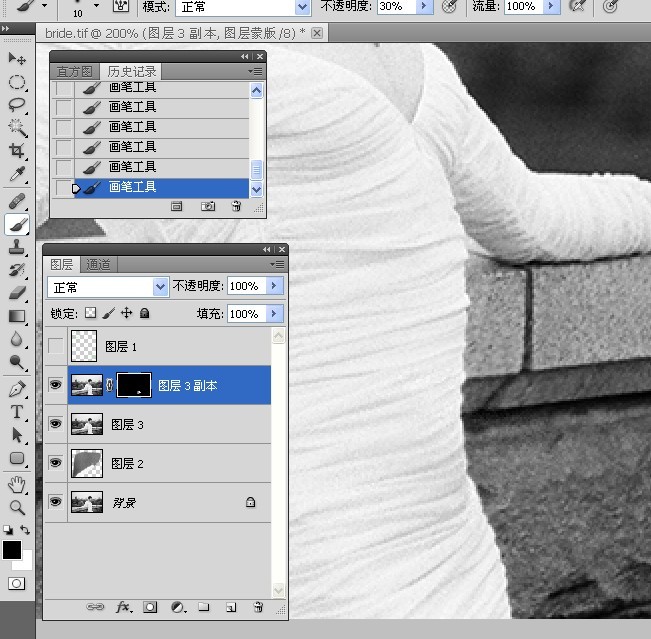The height and width of the screenshot is (639, 651).
Task: Select layer mask thumbnail of 图层 3 副本
Action: point(134,385)
